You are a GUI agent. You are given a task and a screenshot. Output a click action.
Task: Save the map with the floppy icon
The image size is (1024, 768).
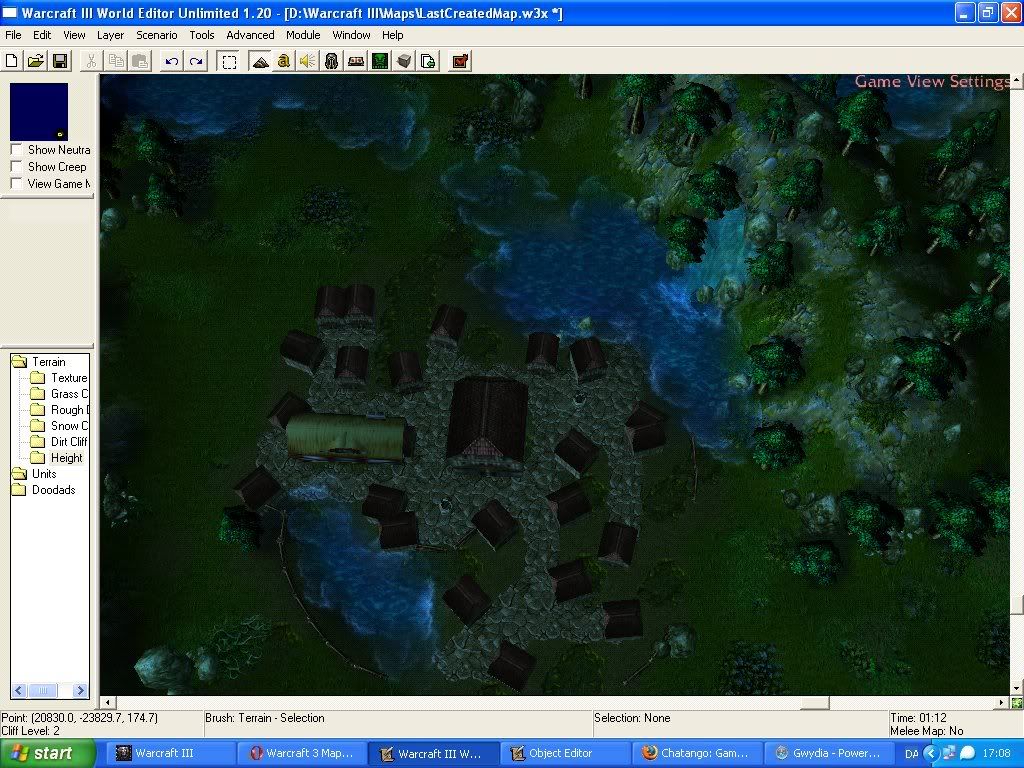pyautogui.click(x=60, y=61)
